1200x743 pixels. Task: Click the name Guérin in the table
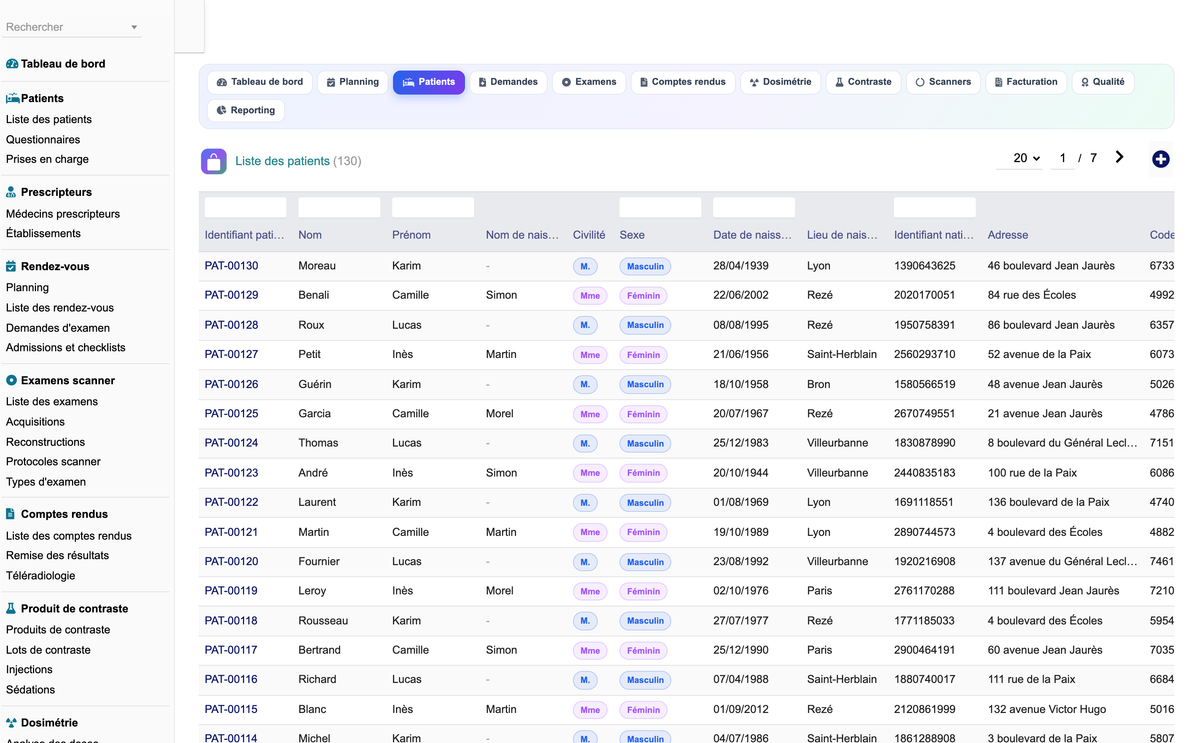(314, 384)
